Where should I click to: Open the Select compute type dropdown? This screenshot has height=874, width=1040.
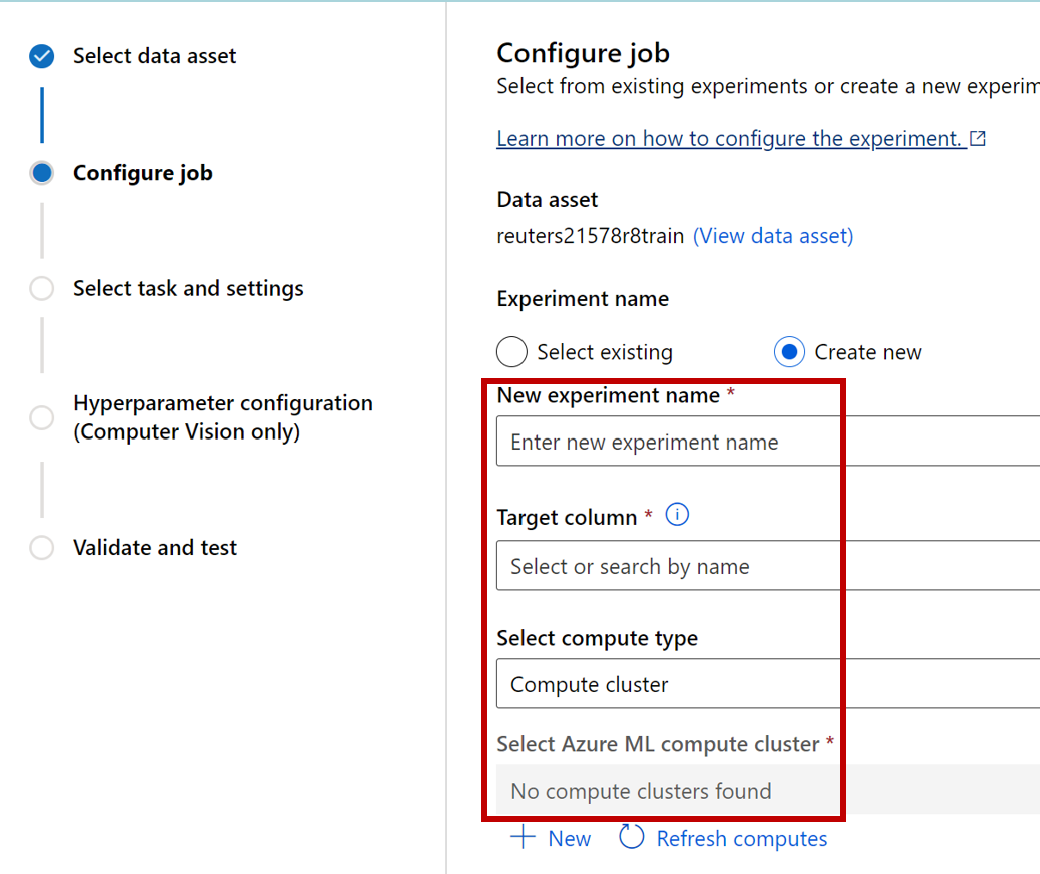coord(768,684)
